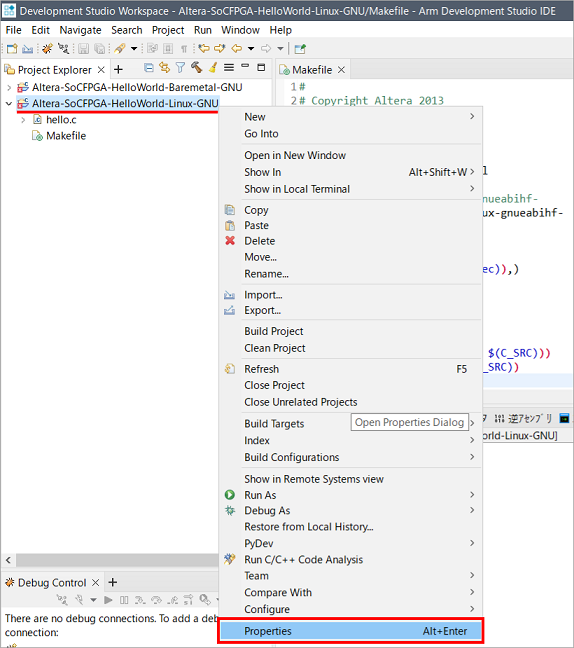574x648 pixels.
Task: Expand the Altera-SoCFPGA-HelloWorld-Baremetal-GNU project
Action: point(9,88)
